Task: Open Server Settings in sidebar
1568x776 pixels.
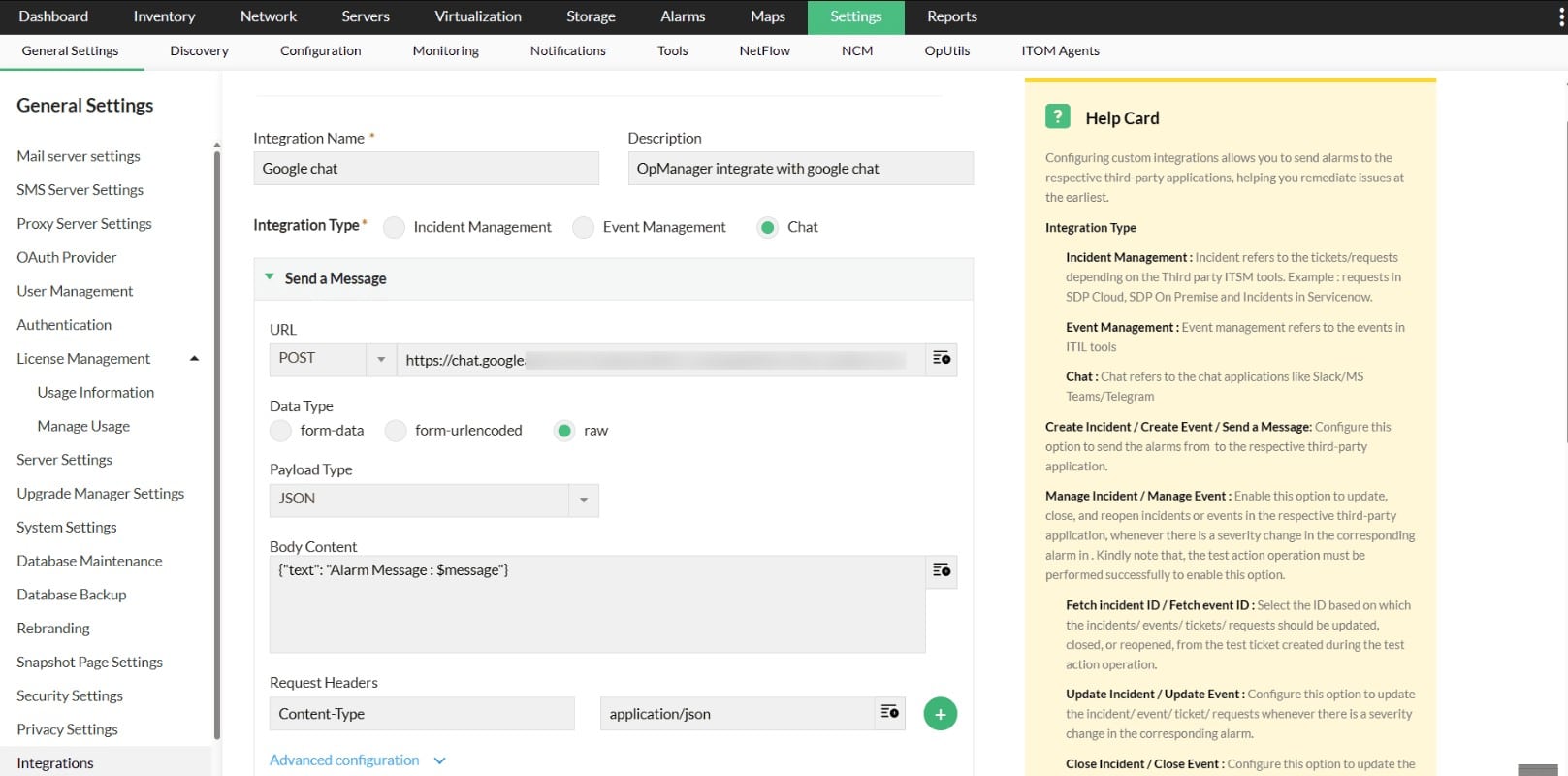Action: tap(64, 460)
